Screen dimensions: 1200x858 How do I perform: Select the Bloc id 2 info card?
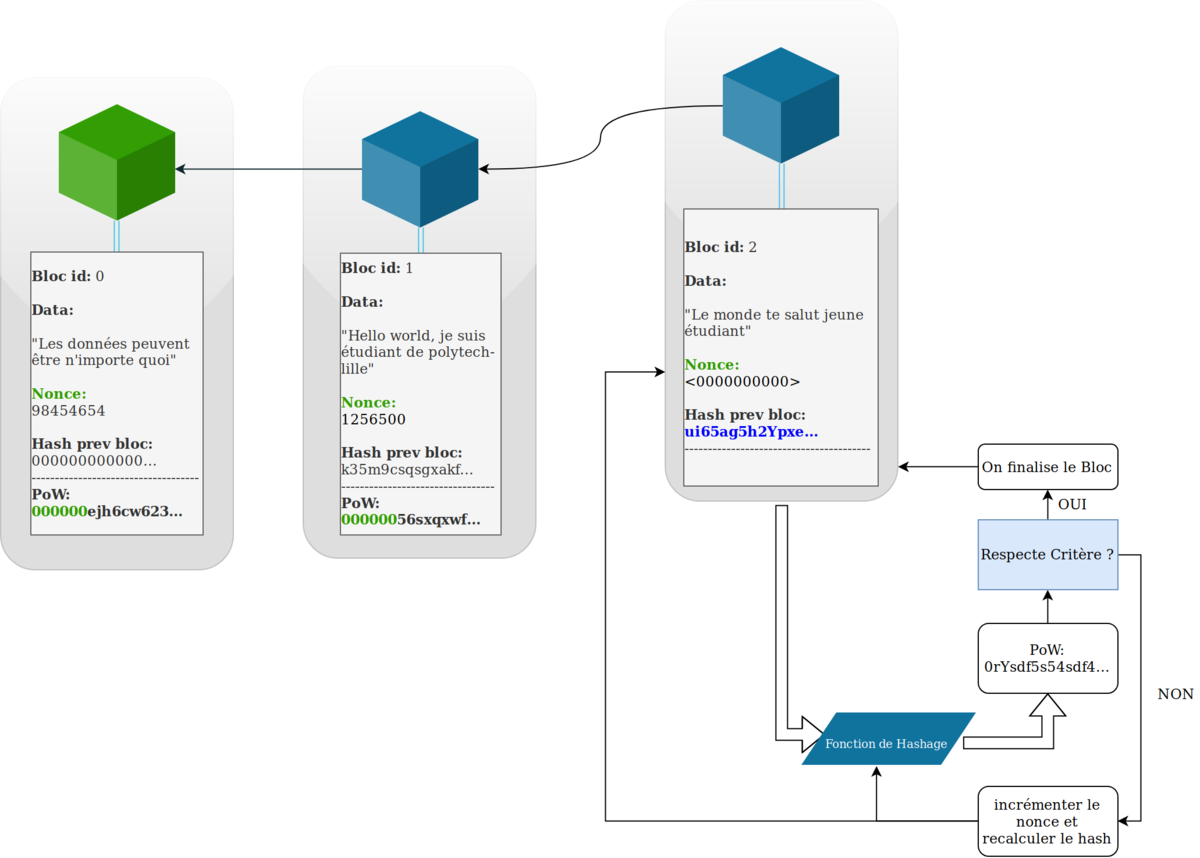[x=780, y=347]
